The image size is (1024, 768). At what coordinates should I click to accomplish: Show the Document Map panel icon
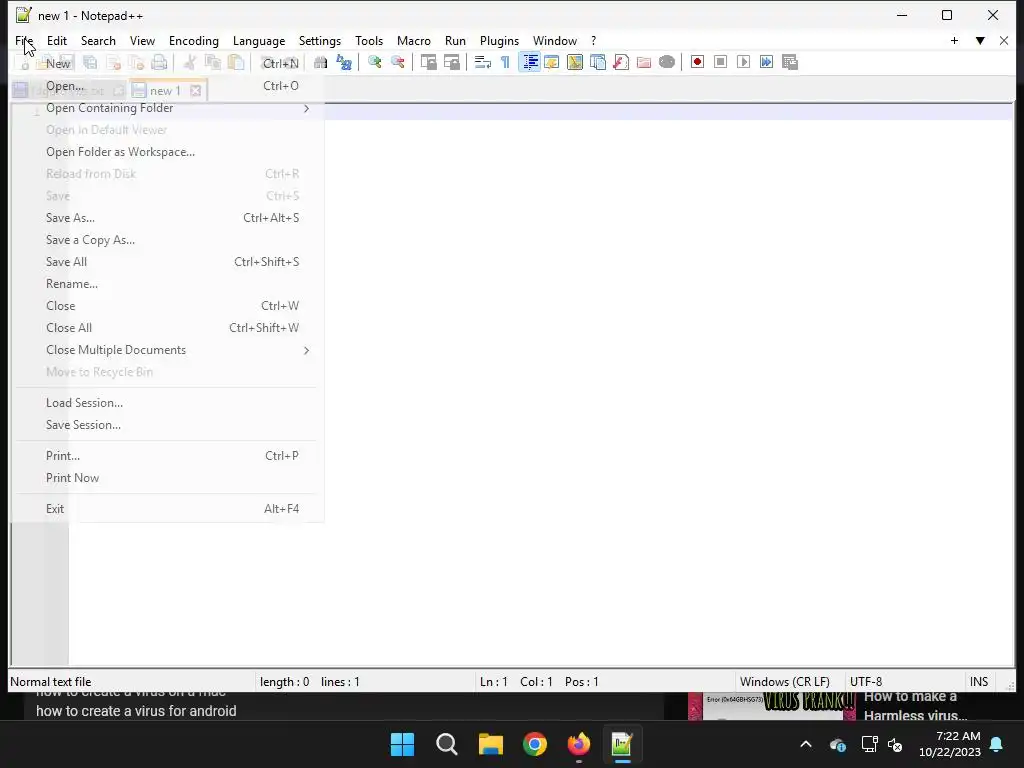pos(575,62)
